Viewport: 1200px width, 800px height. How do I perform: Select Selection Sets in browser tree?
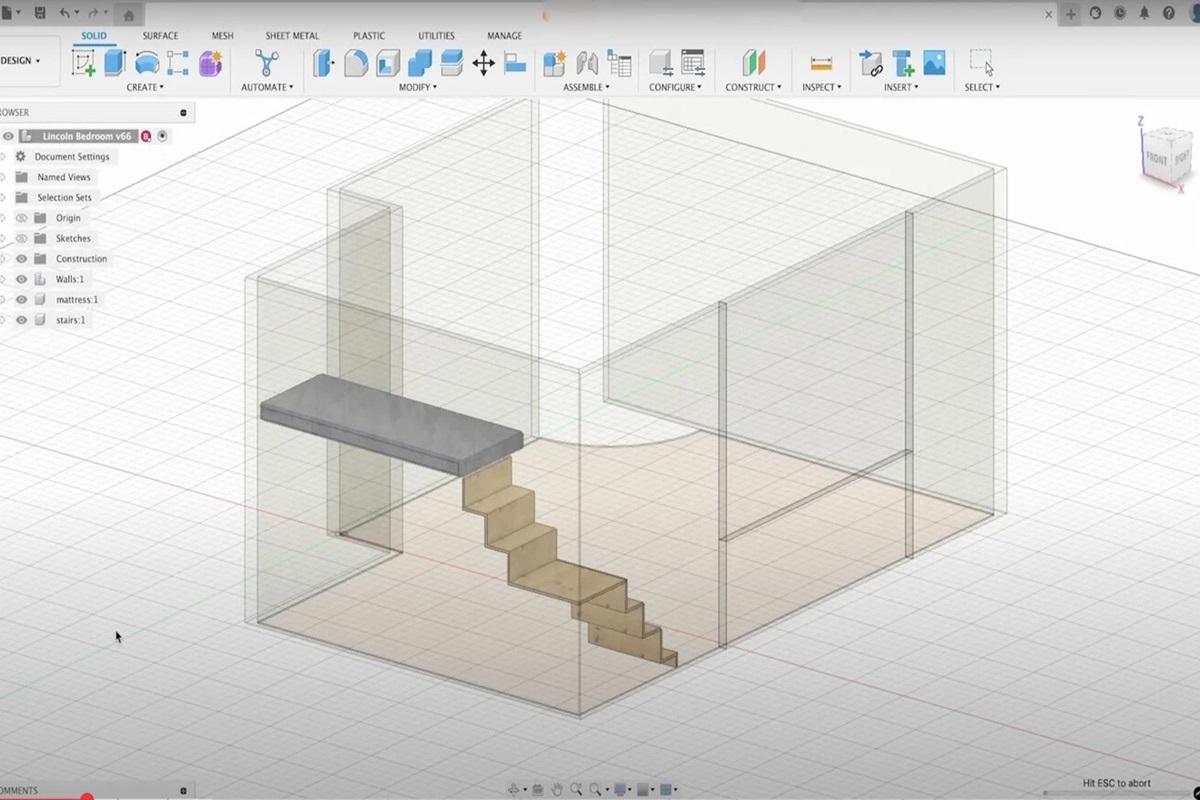(64, 198)
